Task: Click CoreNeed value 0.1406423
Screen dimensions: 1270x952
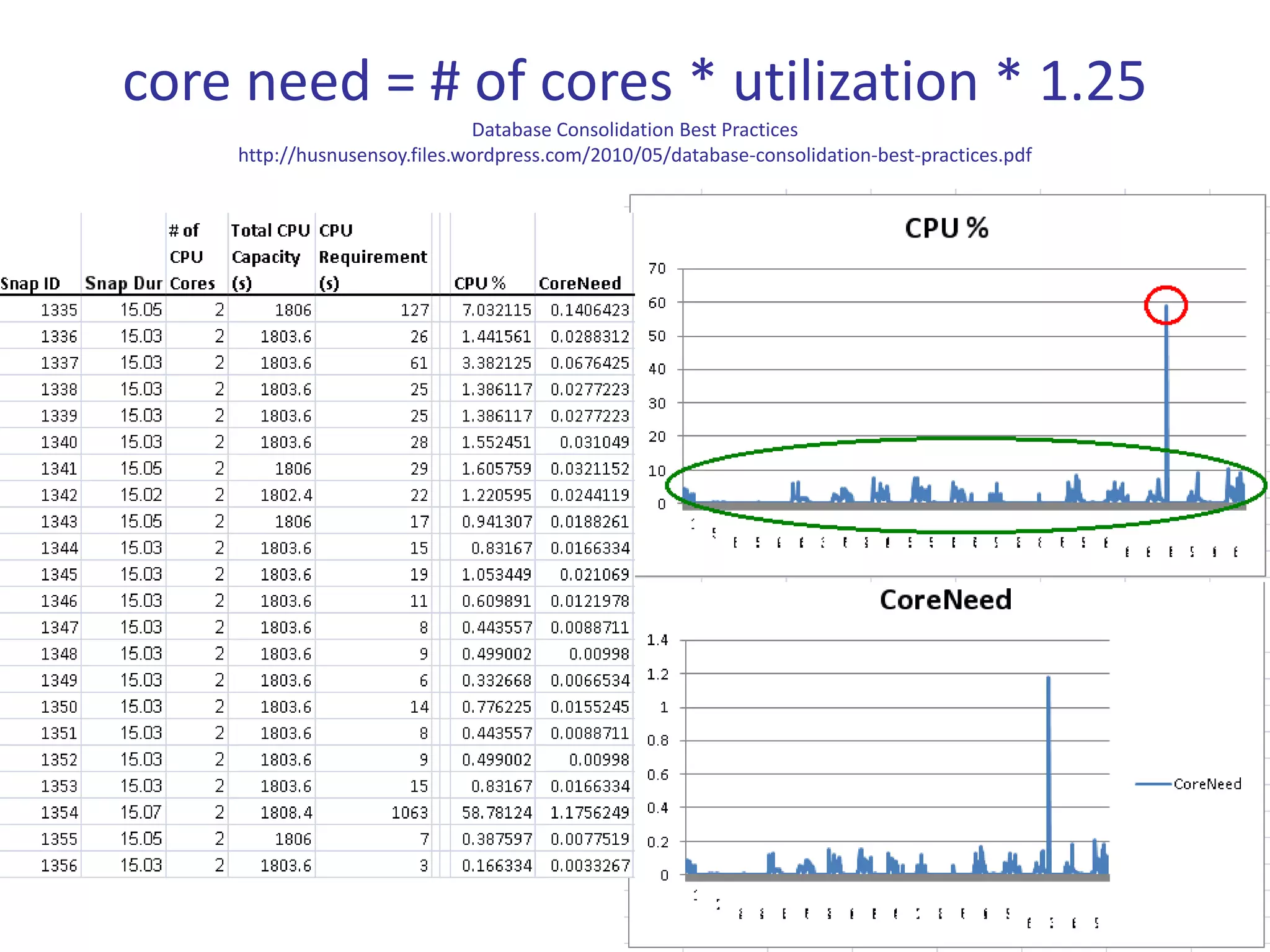Action: pyautogui.click(x=590, y=310)
